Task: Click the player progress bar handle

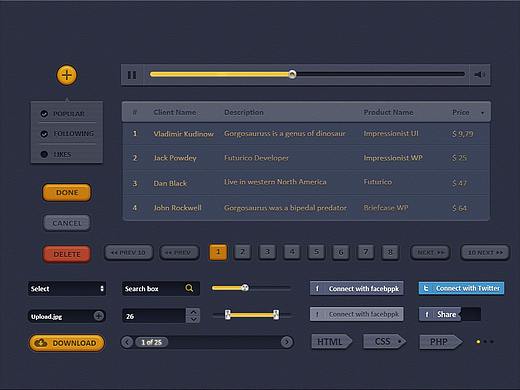Action: click(x=292, y=74)
